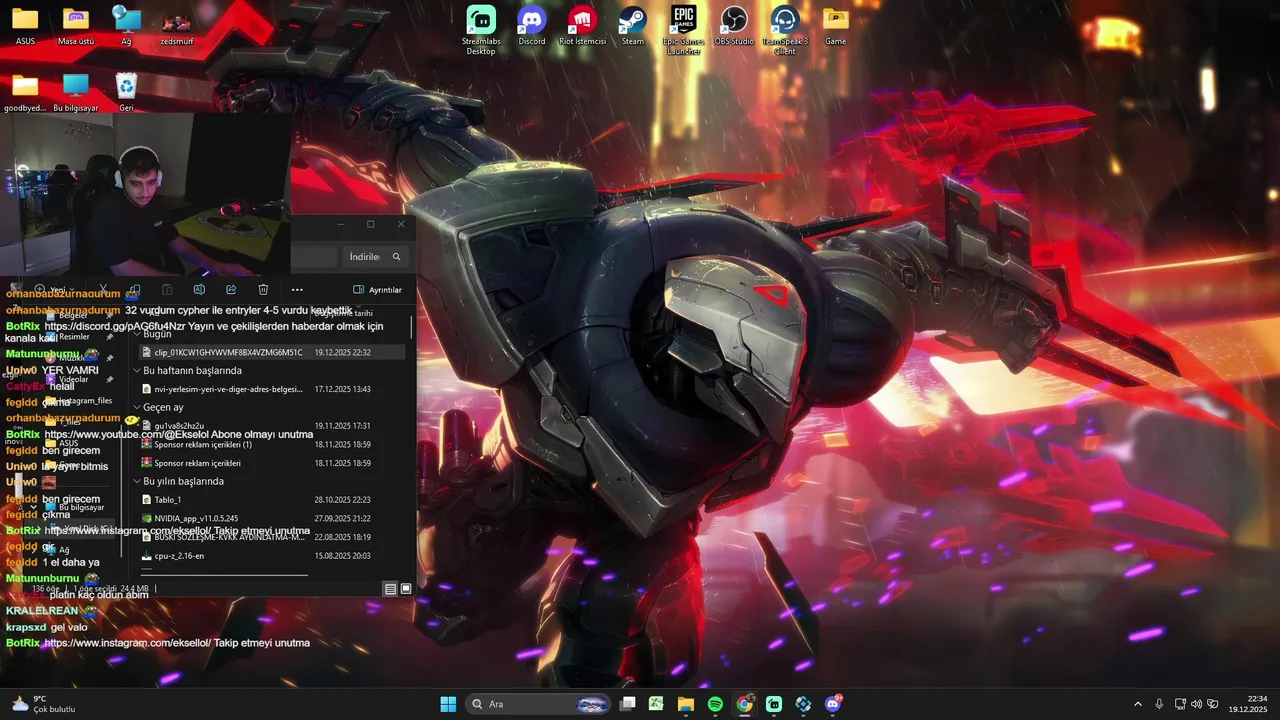
Task: Collapse the Bu haftanın başlarında group
Action: click(x=137, y=371)
